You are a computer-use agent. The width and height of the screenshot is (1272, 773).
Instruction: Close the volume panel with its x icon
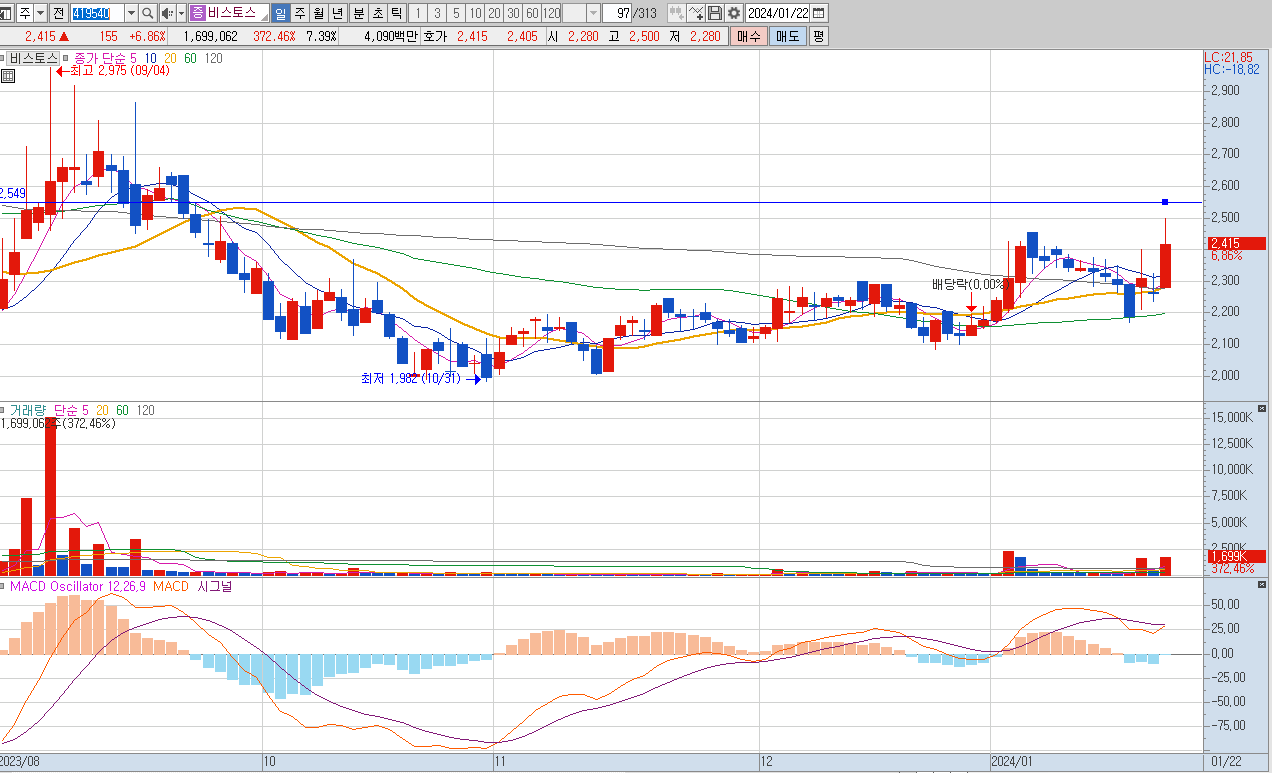coord(1260,409)
